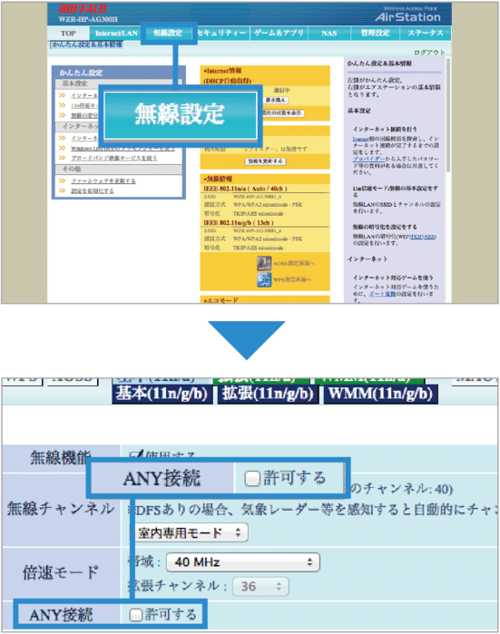This screenshot has width=500, height=634.
Task: Open the ファームウェアを更新する link
Action: pos(103,181)
